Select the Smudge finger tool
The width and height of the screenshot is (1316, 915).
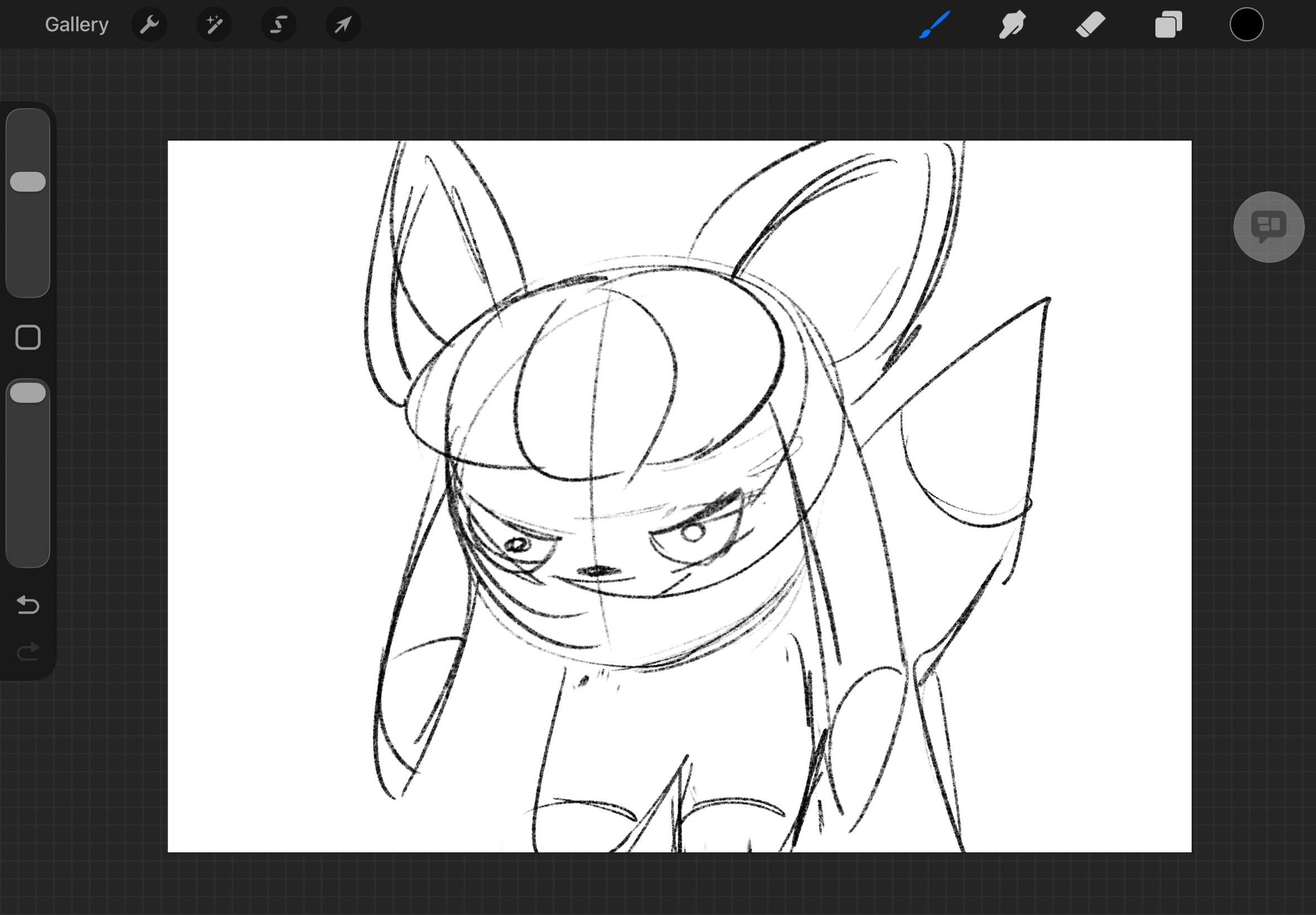click(x=1012, y=25)
